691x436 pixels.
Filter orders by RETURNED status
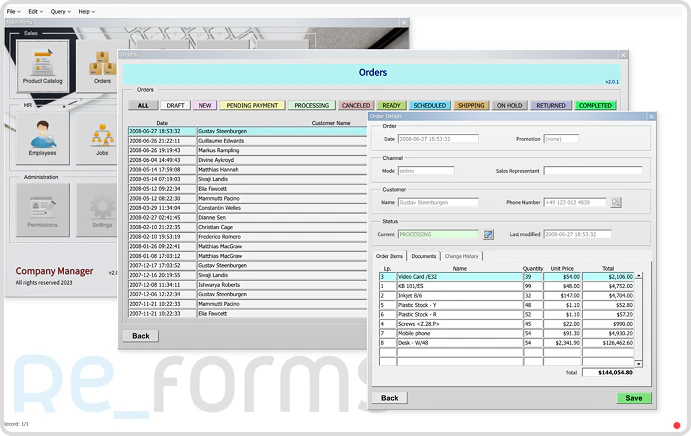point(550,105)
